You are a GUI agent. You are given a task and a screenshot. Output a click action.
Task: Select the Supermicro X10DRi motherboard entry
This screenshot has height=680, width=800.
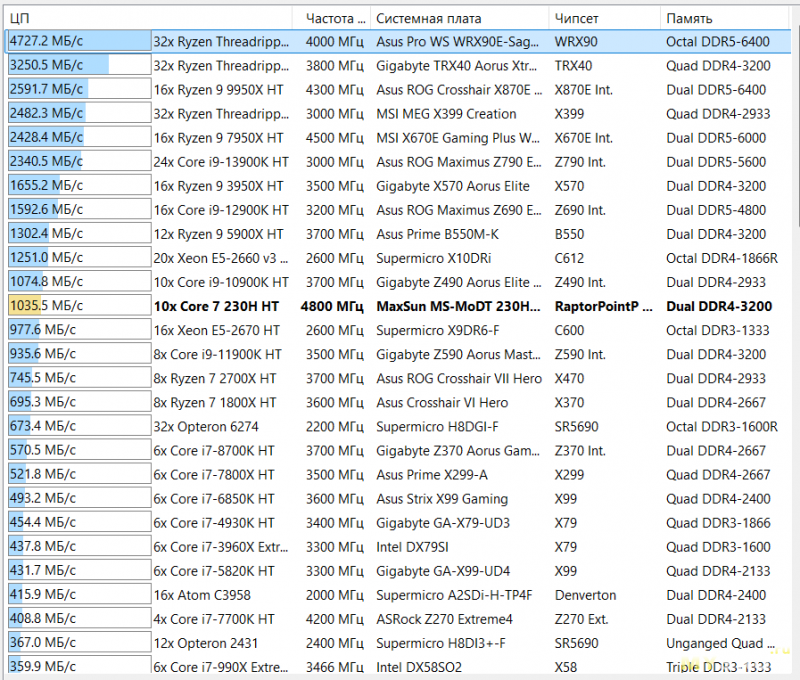click(x=434, y=258)
